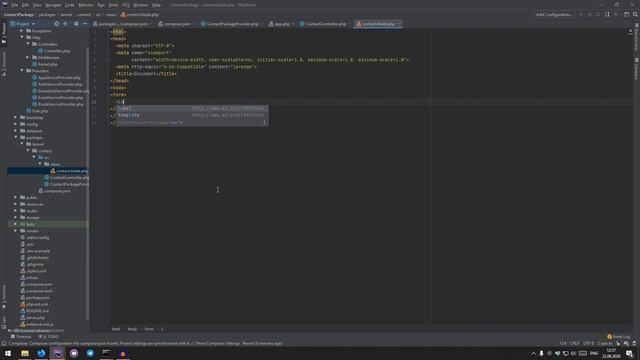
Task: Click the UTF-8 encoding in the status bar
Action: point(588,343)
